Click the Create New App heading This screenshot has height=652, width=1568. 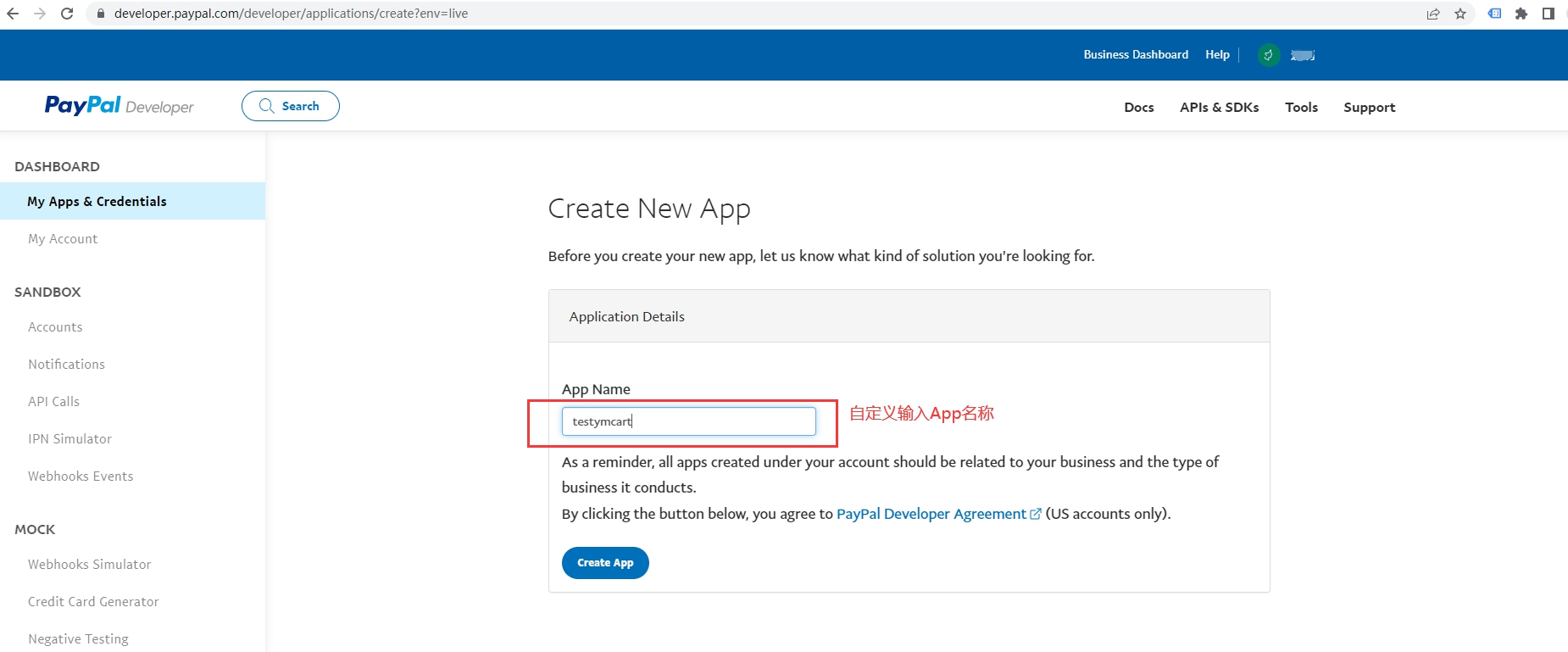pyautogui.click(x=649, y=209)
